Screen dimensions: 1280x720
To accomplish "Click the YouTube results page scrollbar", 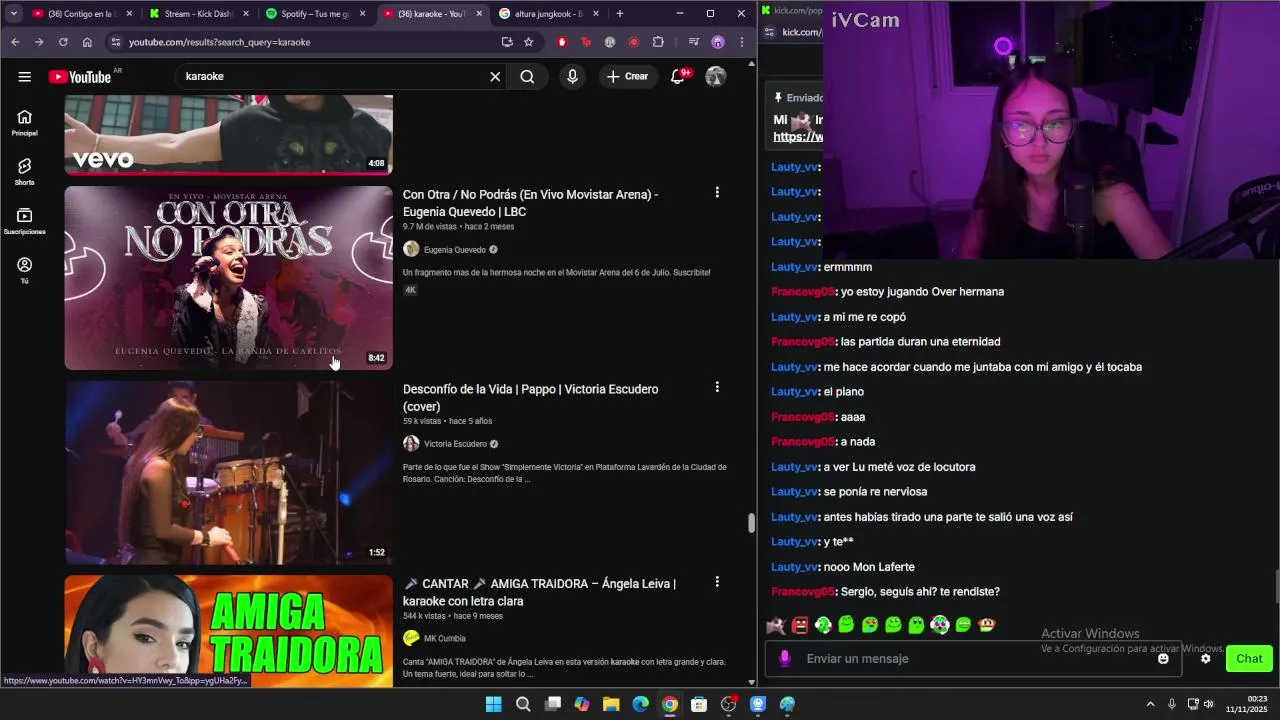I will [751, 523].
